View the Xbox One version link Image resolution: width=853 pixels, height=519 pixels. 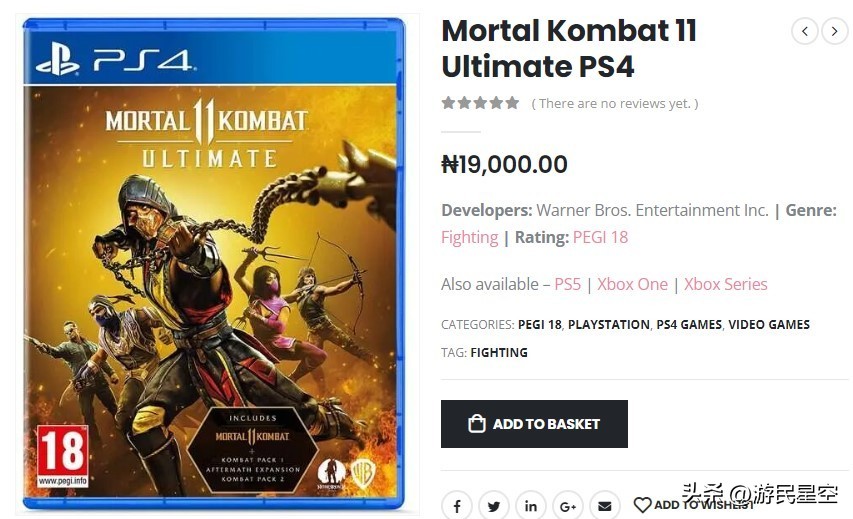coord(632,284)
